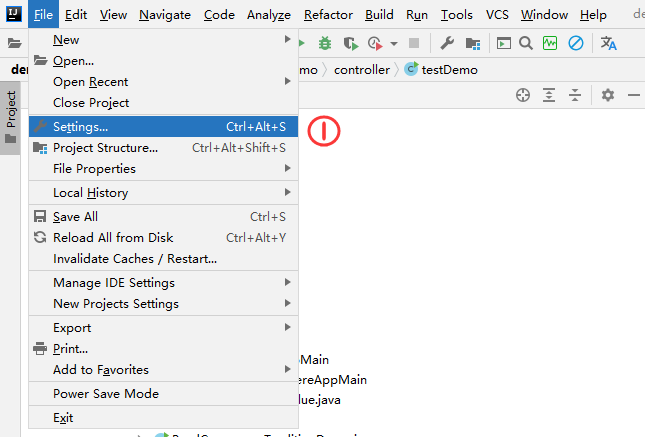Run with Coverage toolbar icon
Viewport: 645px width, 437px height.
click(x=350, y=44)
